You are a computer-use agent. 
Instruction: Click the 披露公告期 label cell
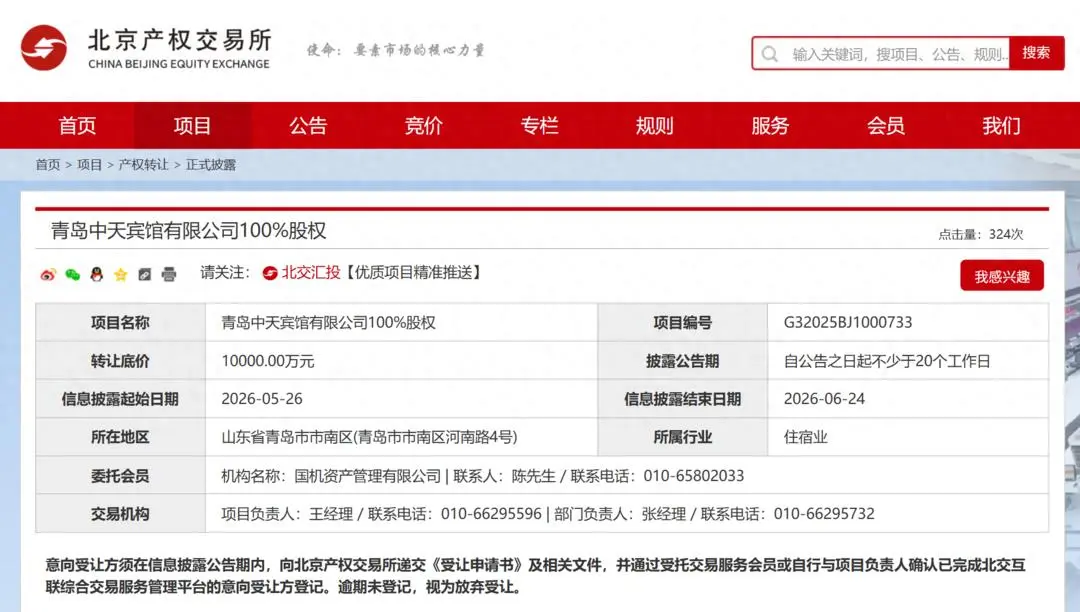(x=683, y=361)
